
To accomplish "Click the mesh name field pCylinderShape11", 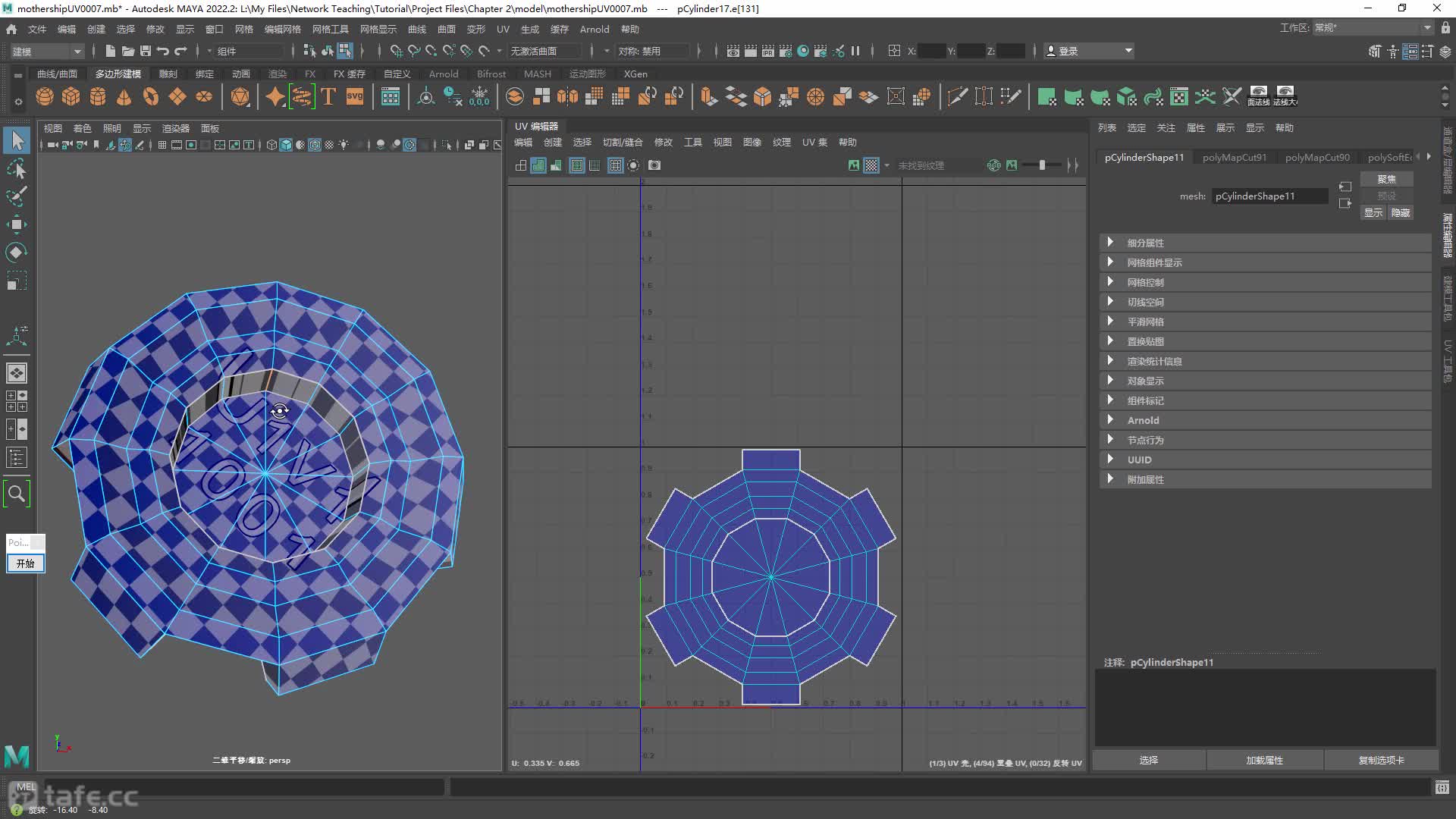I will pos(1269,196).
